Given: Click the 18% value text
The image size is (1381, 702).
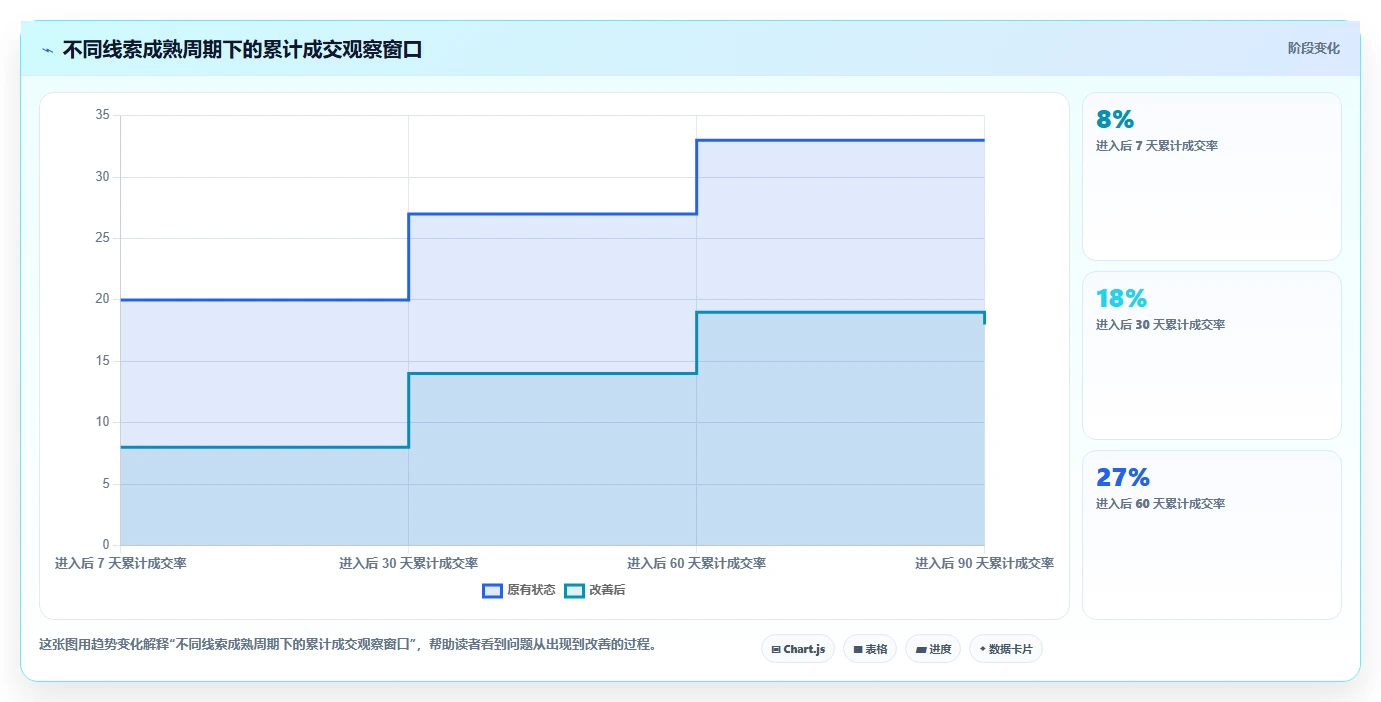Looking at the screenshot, I should click(1121, 299).
